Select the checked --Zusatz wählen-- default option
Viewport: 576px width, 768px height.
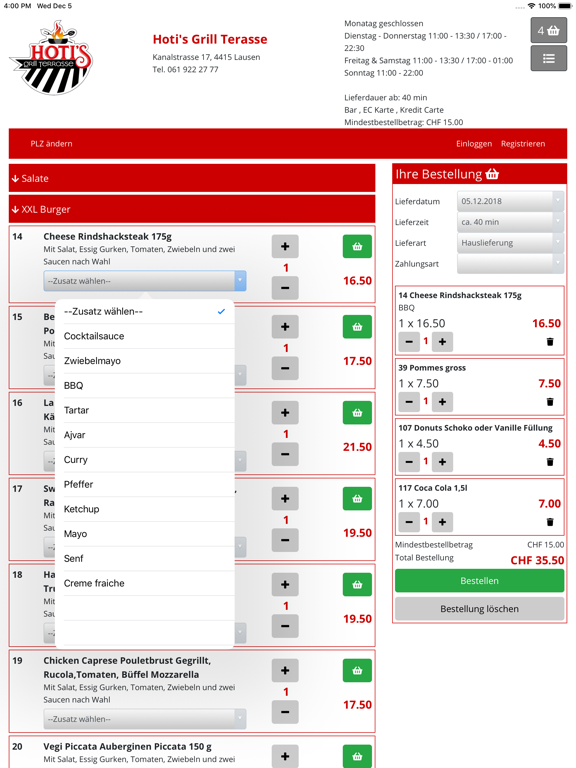[144, 312]
